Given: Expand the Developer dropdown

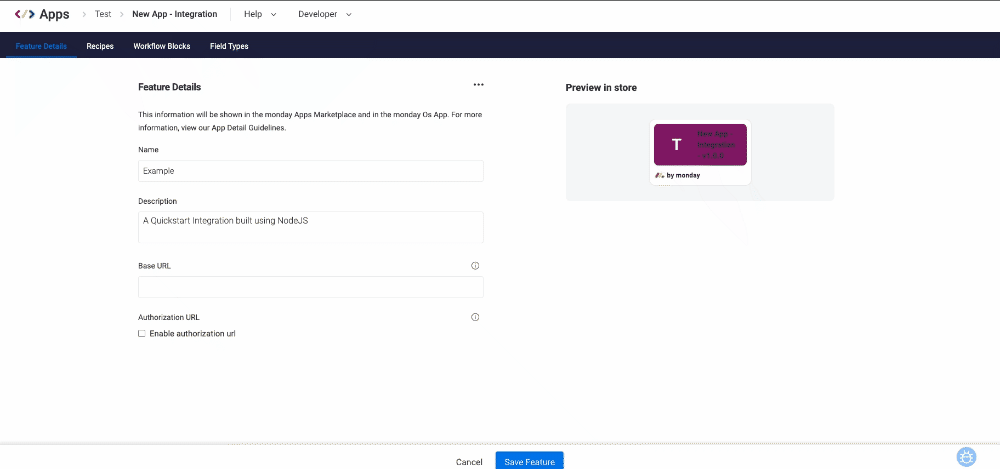Looking at the screenshot, I should click(325, 14).
